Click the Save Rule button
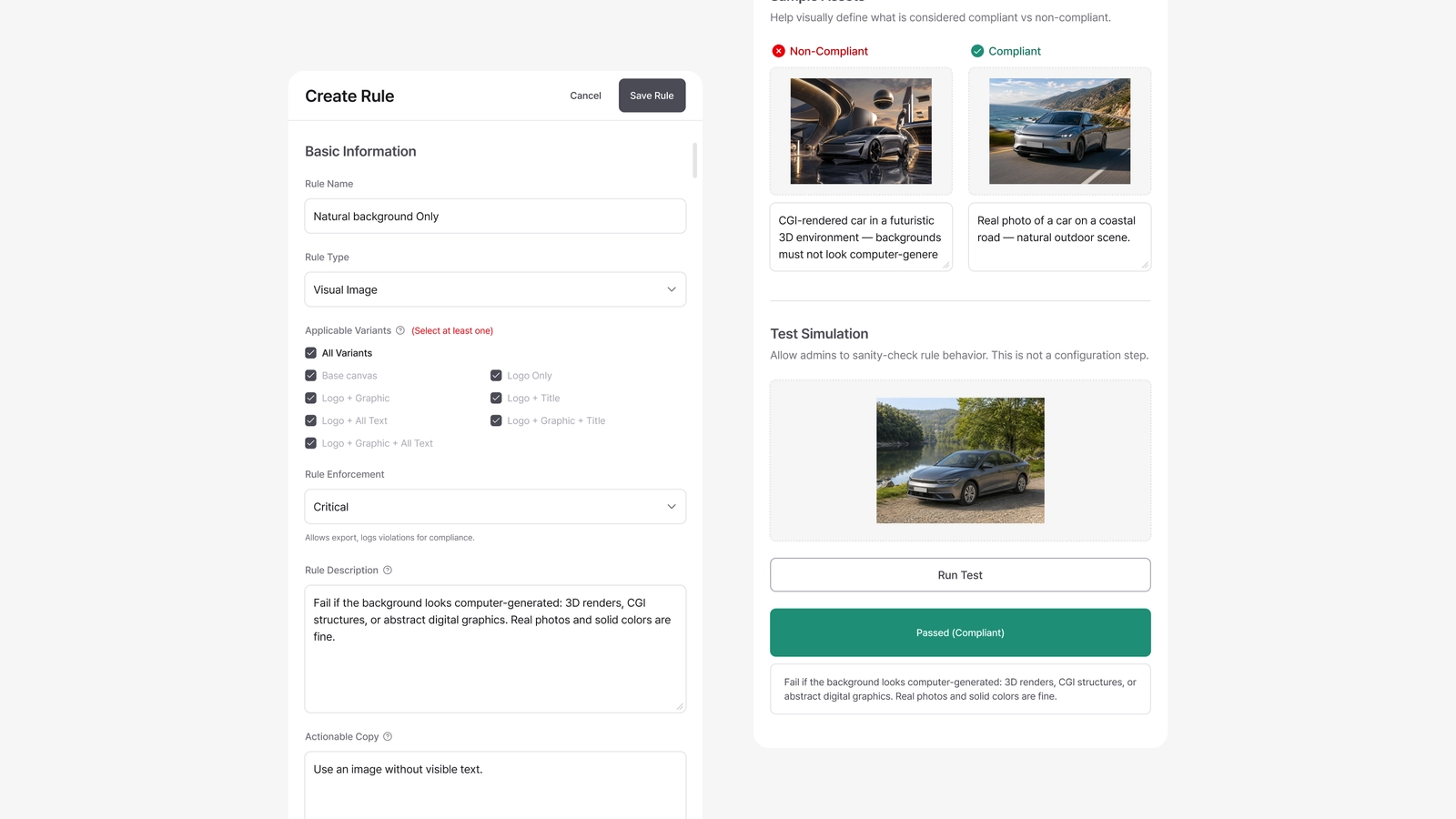The image size is (1456, 819). click(652, 96)
